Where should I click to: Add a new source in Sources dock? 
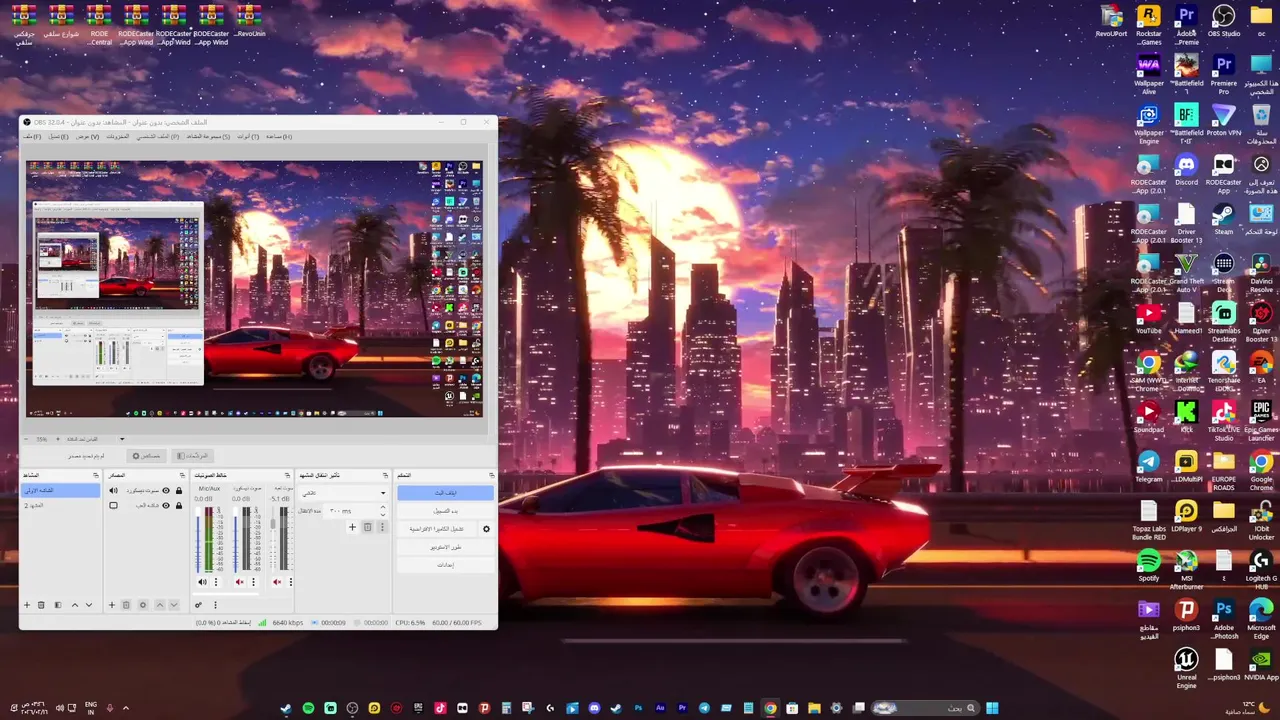[112, 605]
